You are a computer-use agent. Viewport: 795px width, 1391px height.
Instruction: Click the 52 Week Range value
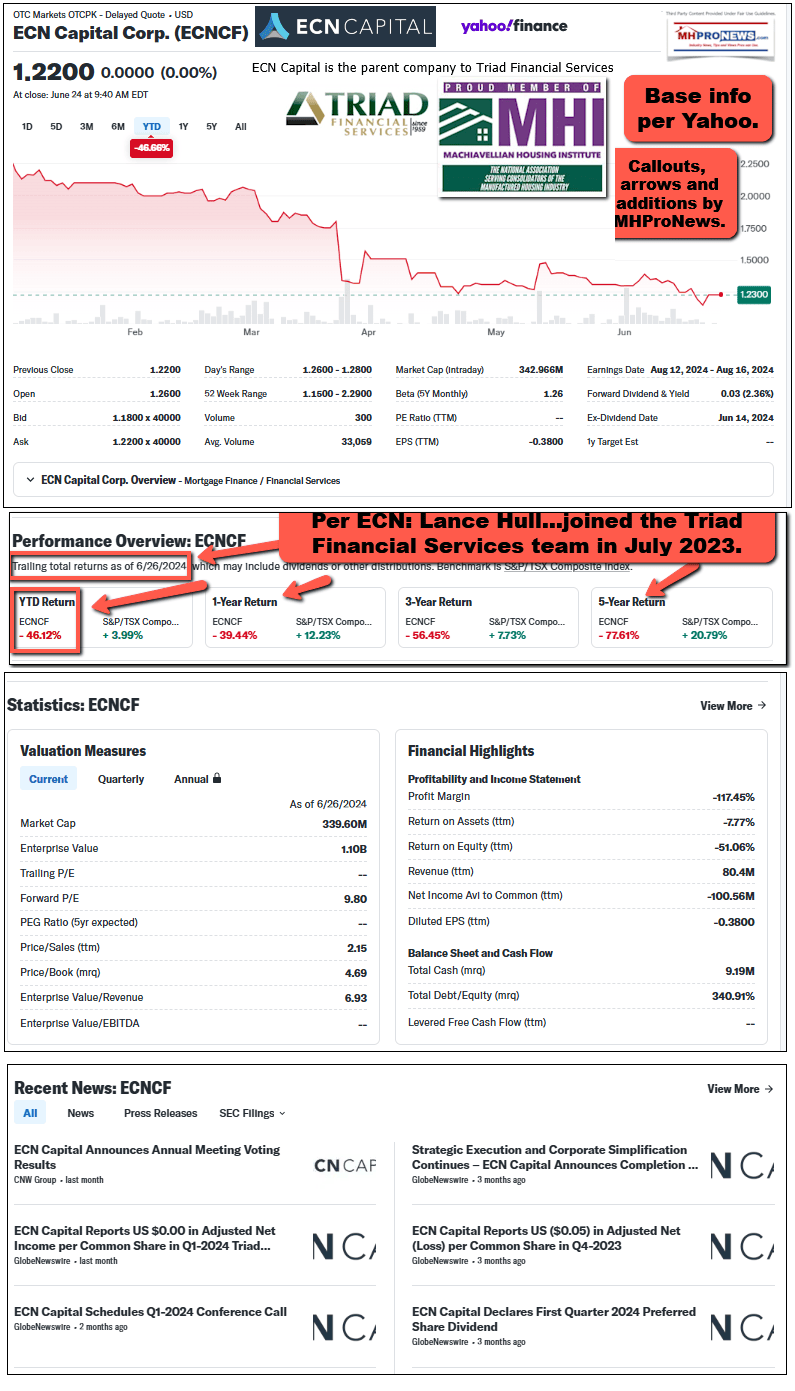[x=337, y=394]
